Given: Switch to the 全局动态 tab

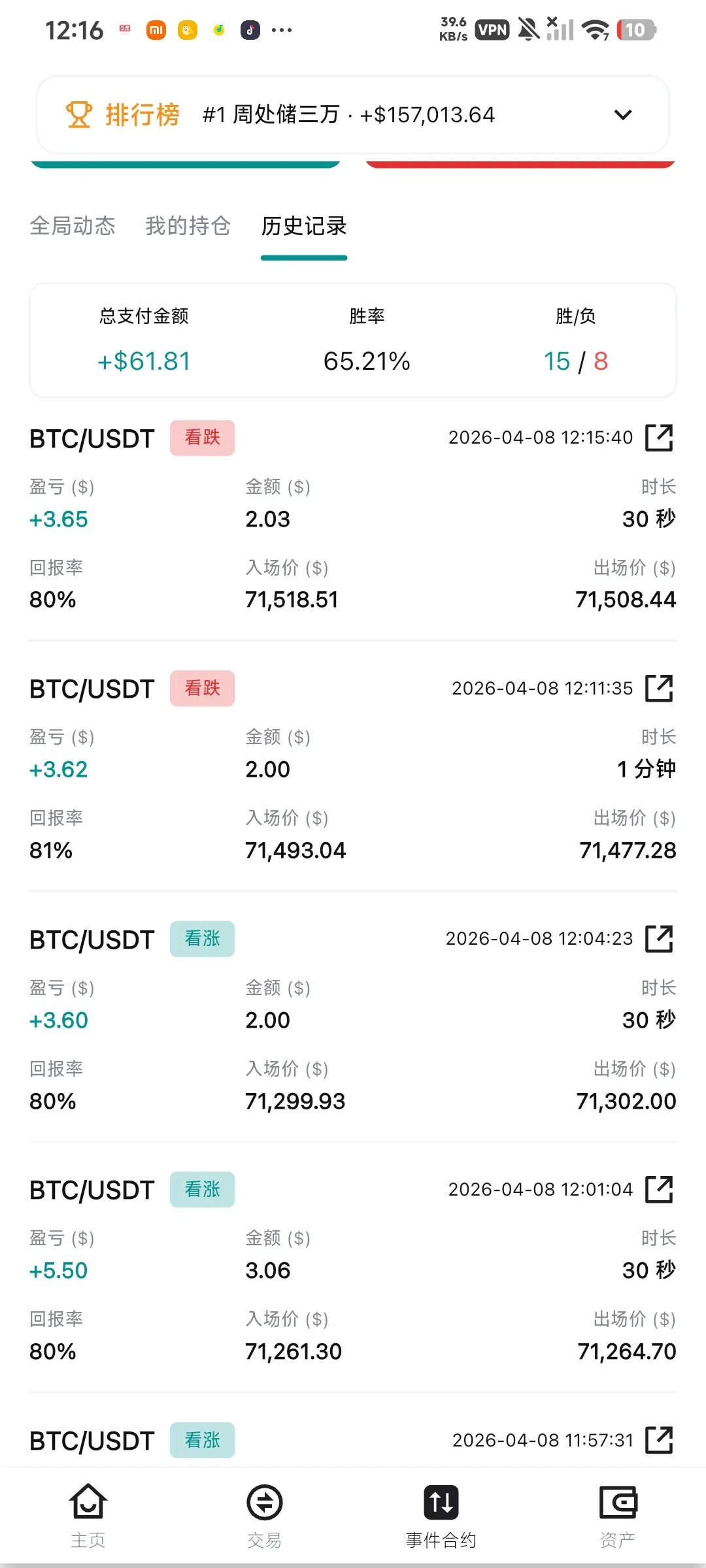Looking at the screenshot, I should 73,226.
